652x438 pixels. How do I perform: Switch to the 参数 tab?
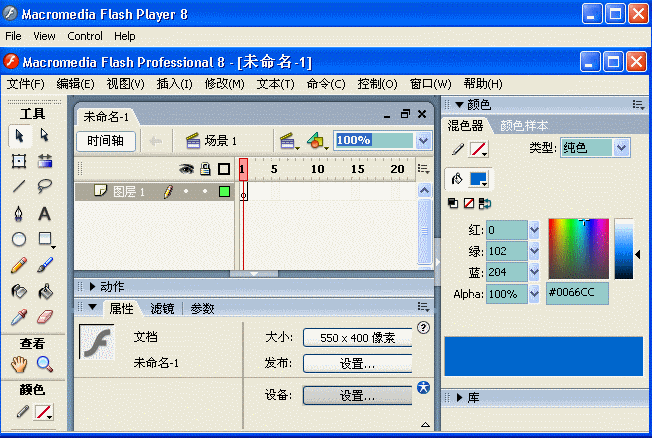coord(202,308)
